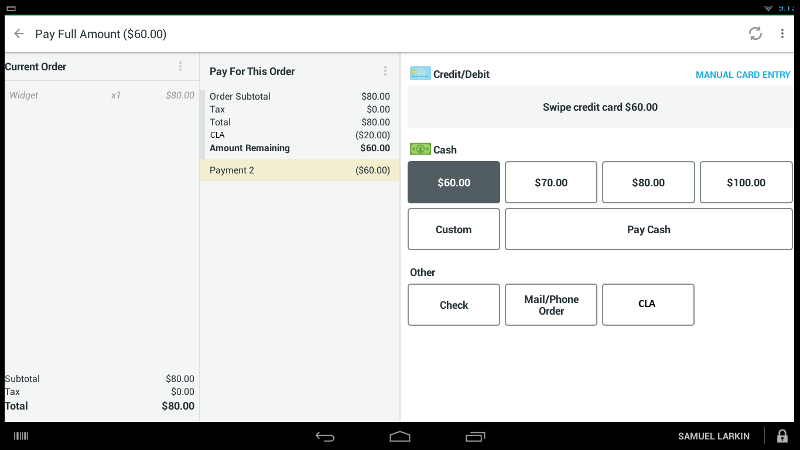This screenshot has width=800, height=450.
Task: Click the refresh sync icon
Action: tap(755, 34)
